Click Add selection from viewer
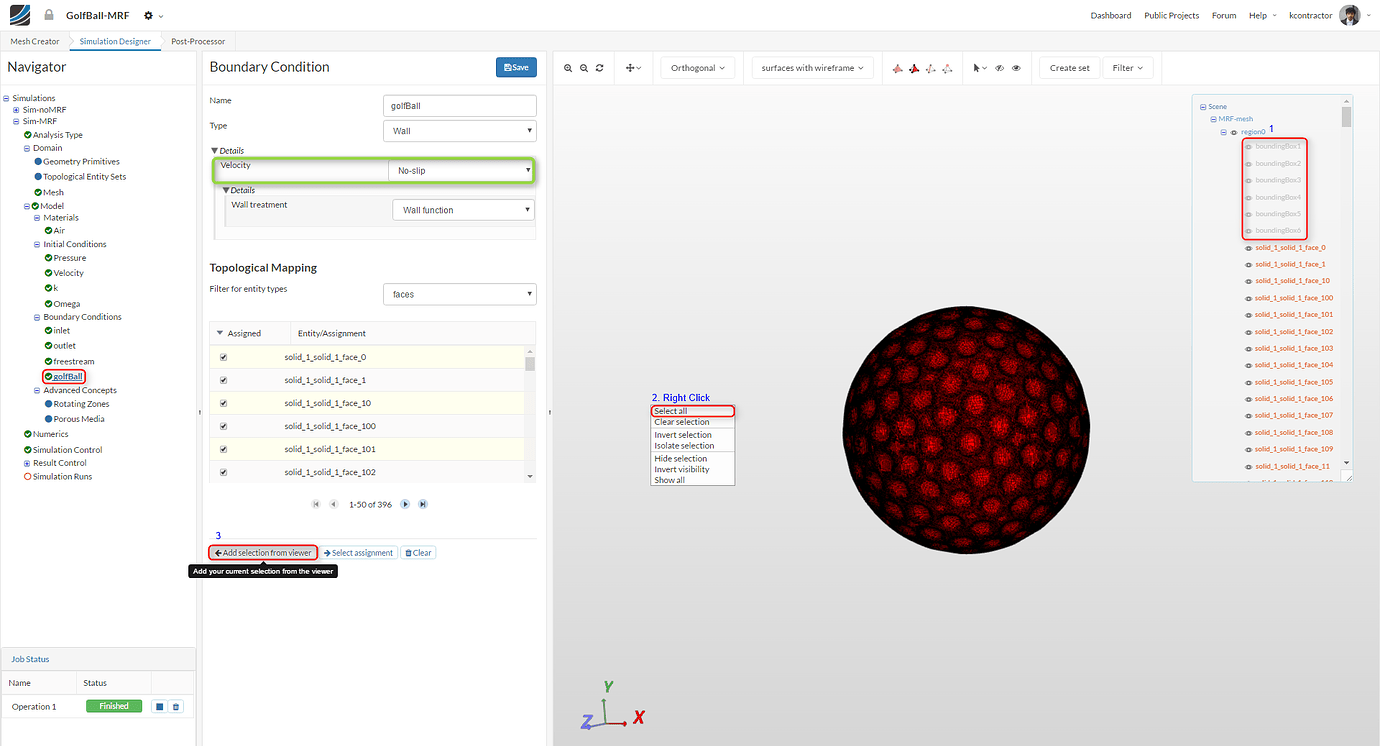Image resolution: width=1380 pixels, height=746 pixels. [262, 552]
